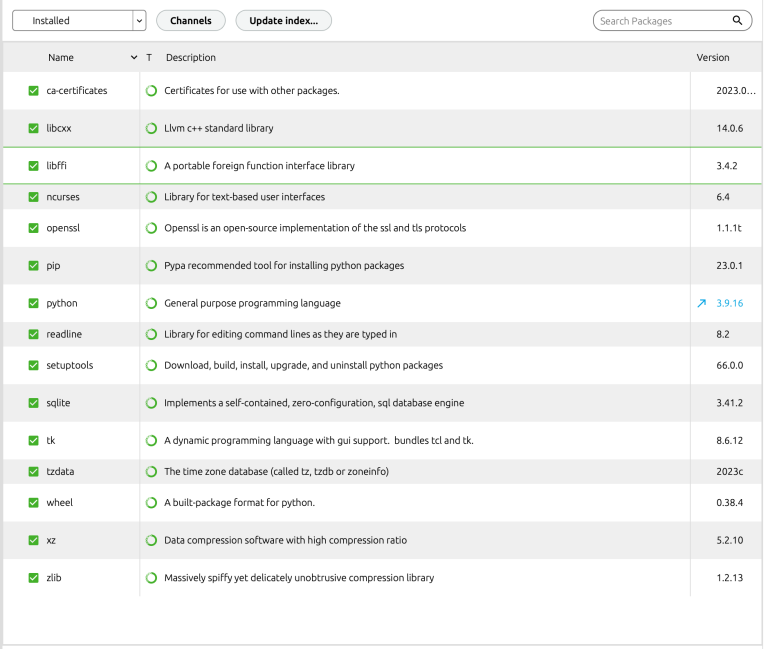Click the circle icon in pip row

coord(151,266)
